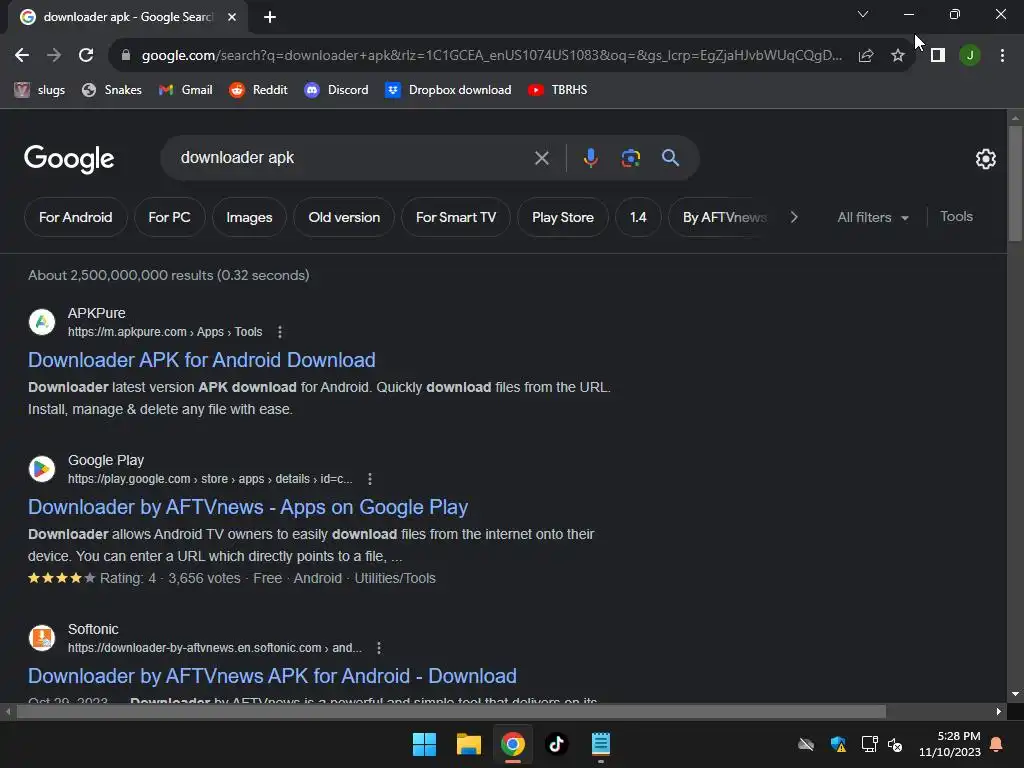Viewport: 1024px width, 768px height.
Task: Search by image with Lens icon
Action: point(630,158)
